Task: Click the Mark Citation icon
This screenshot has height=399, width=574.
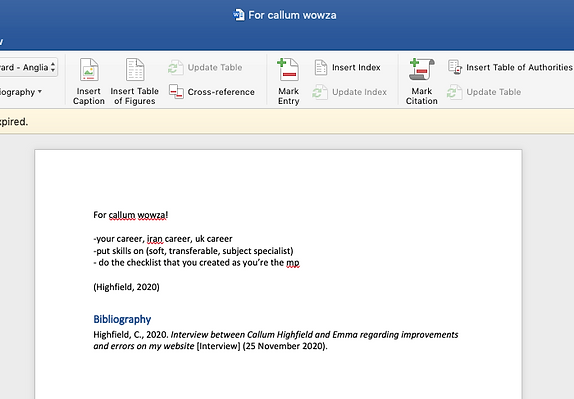Action: coord(421,69)
